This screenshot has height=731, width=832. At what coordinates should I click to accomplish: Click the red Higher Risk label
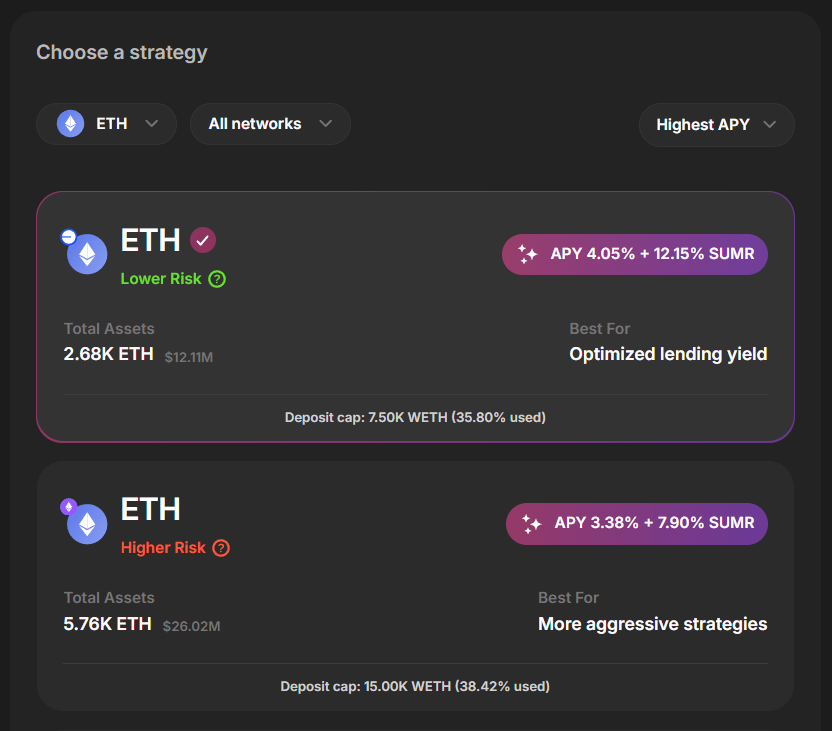163,547
